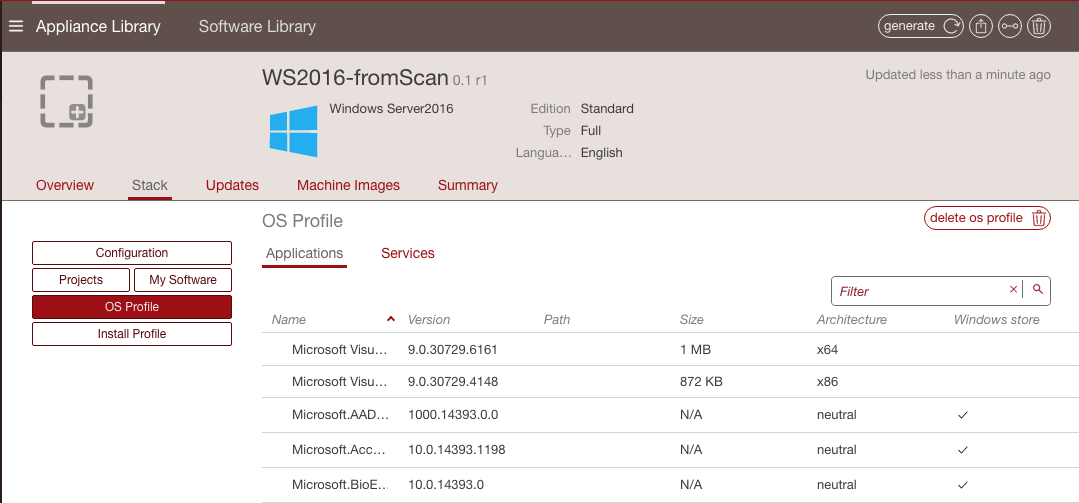
Task: Click version 10.0.14393.1198
Action: (x=457, y=450)
